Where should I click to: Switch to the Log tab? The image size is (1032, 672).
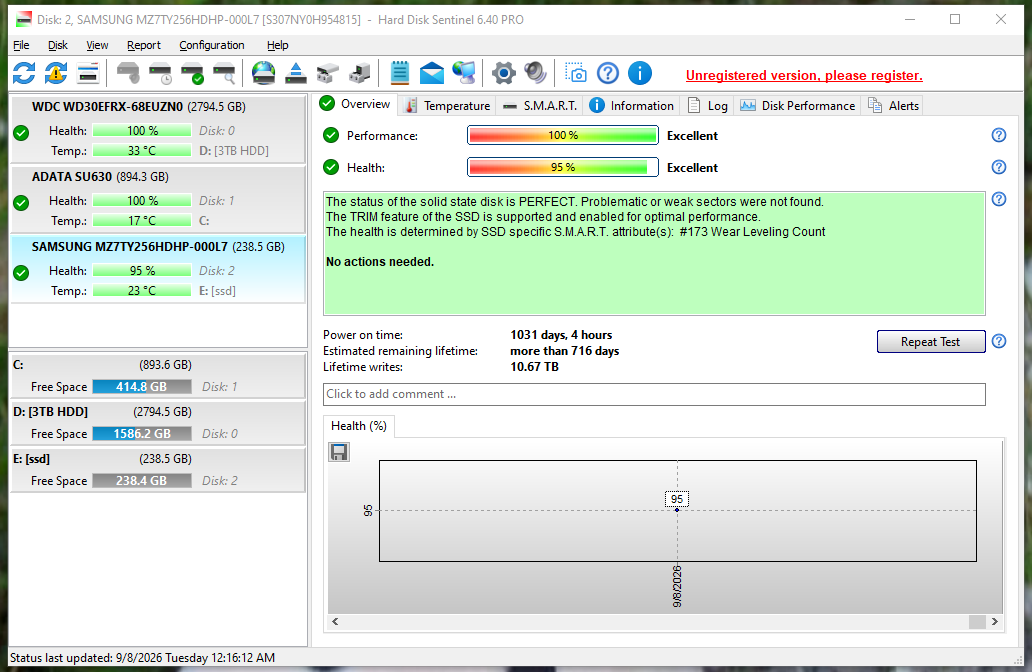708,105
